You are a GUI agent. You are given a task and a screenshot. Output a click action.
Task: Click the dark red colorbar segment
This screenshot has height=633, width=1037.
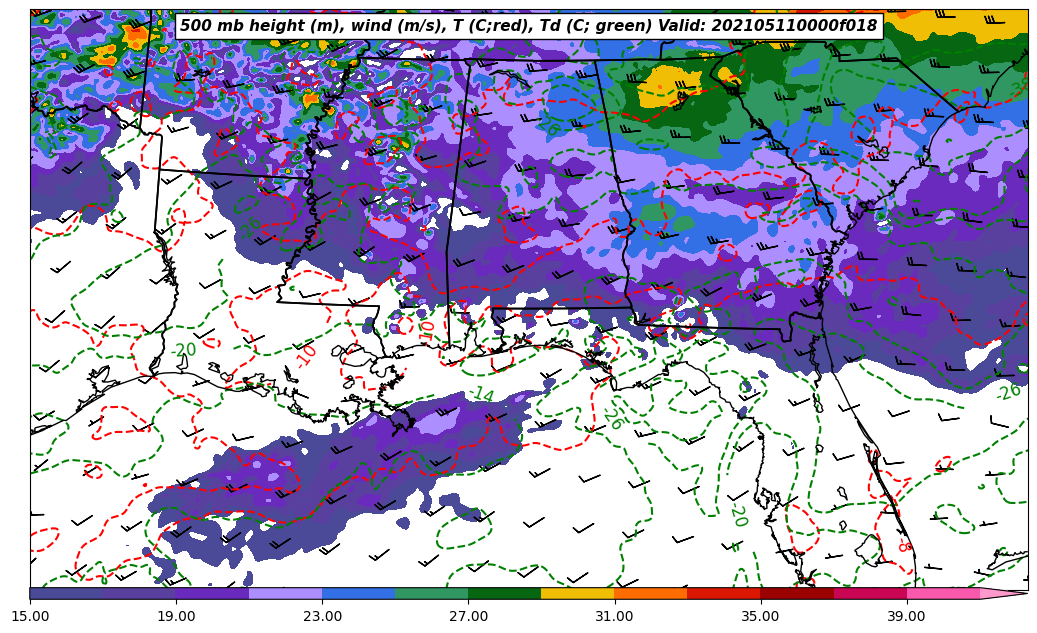796,593
